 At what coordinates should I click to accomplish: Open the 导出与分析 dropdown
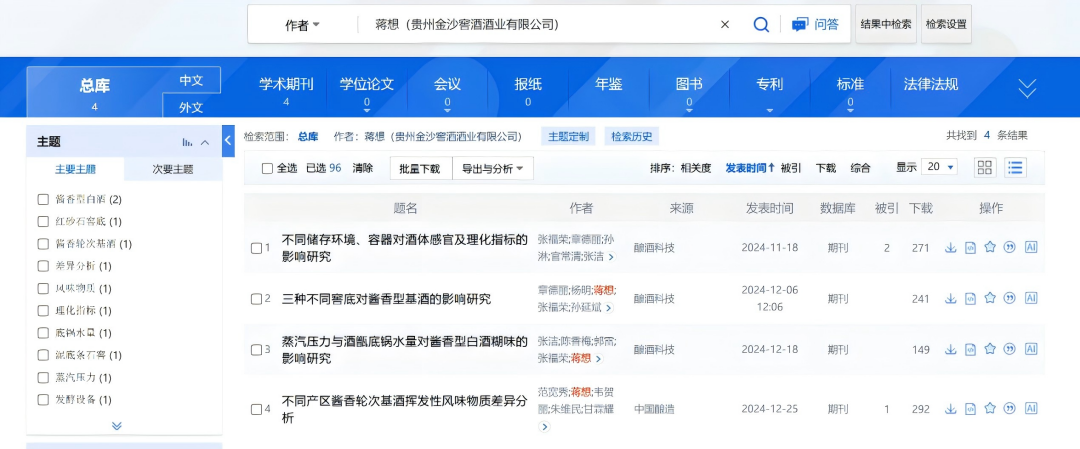[492, 169]
